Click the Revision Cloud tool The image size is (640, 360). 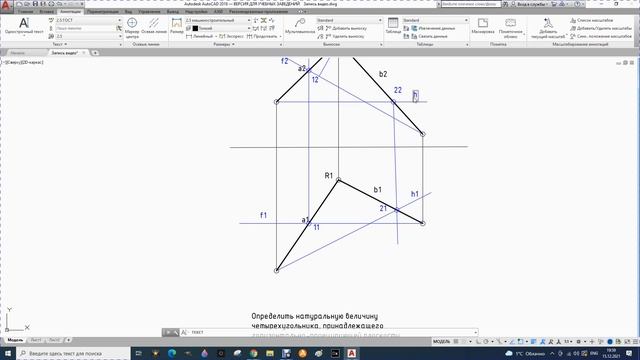click(x=510, y=28)
